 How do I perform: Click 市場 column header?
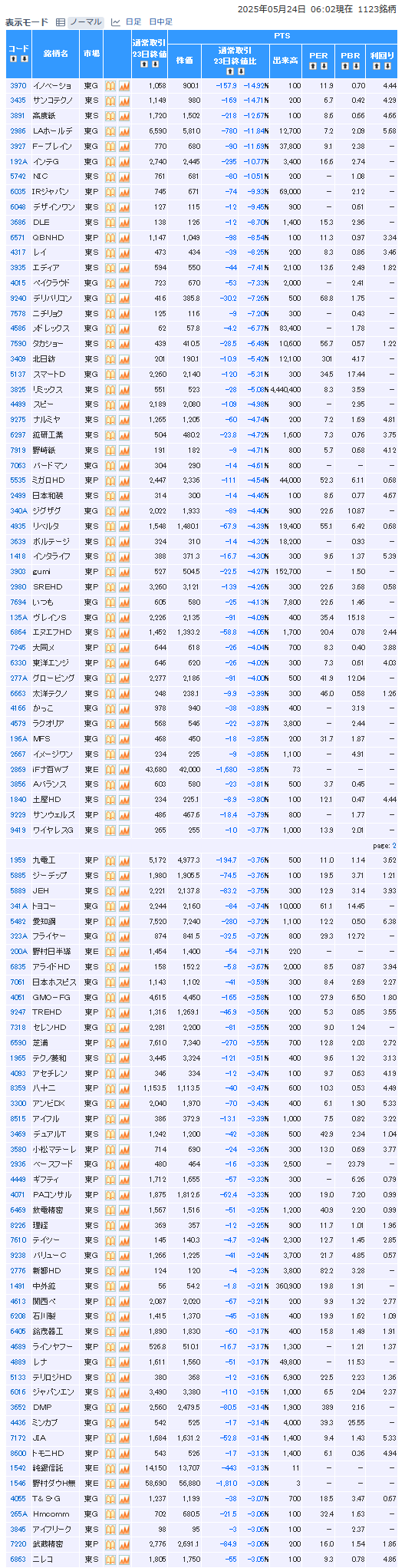tap(91, 53)
